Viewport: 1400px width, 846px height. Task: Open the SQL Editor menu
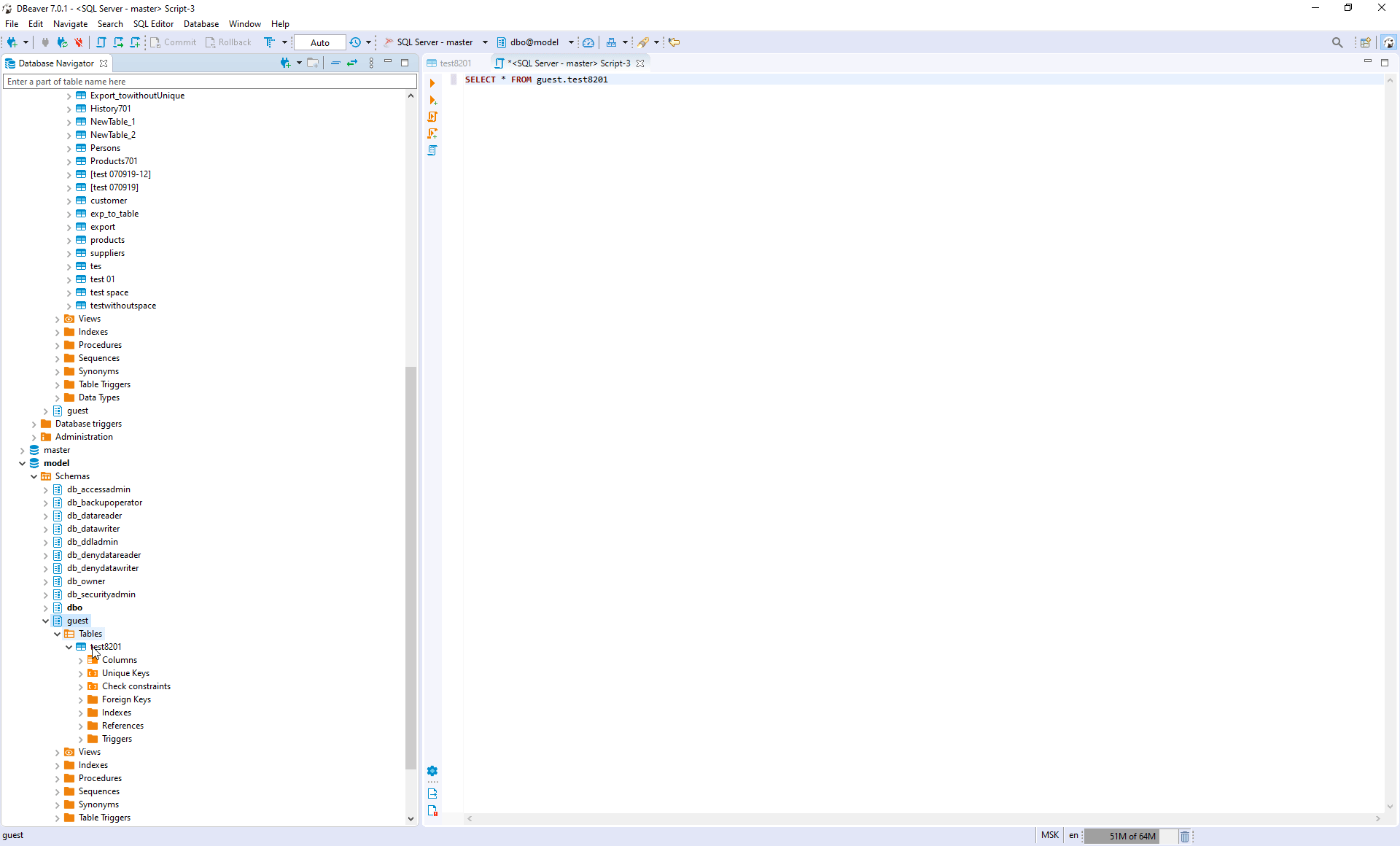point(153,23)
